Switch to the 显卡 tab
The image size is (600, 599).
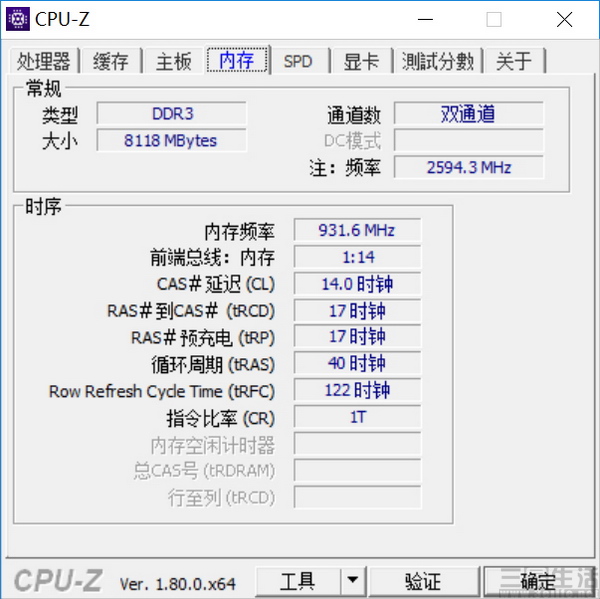[361, 61]
